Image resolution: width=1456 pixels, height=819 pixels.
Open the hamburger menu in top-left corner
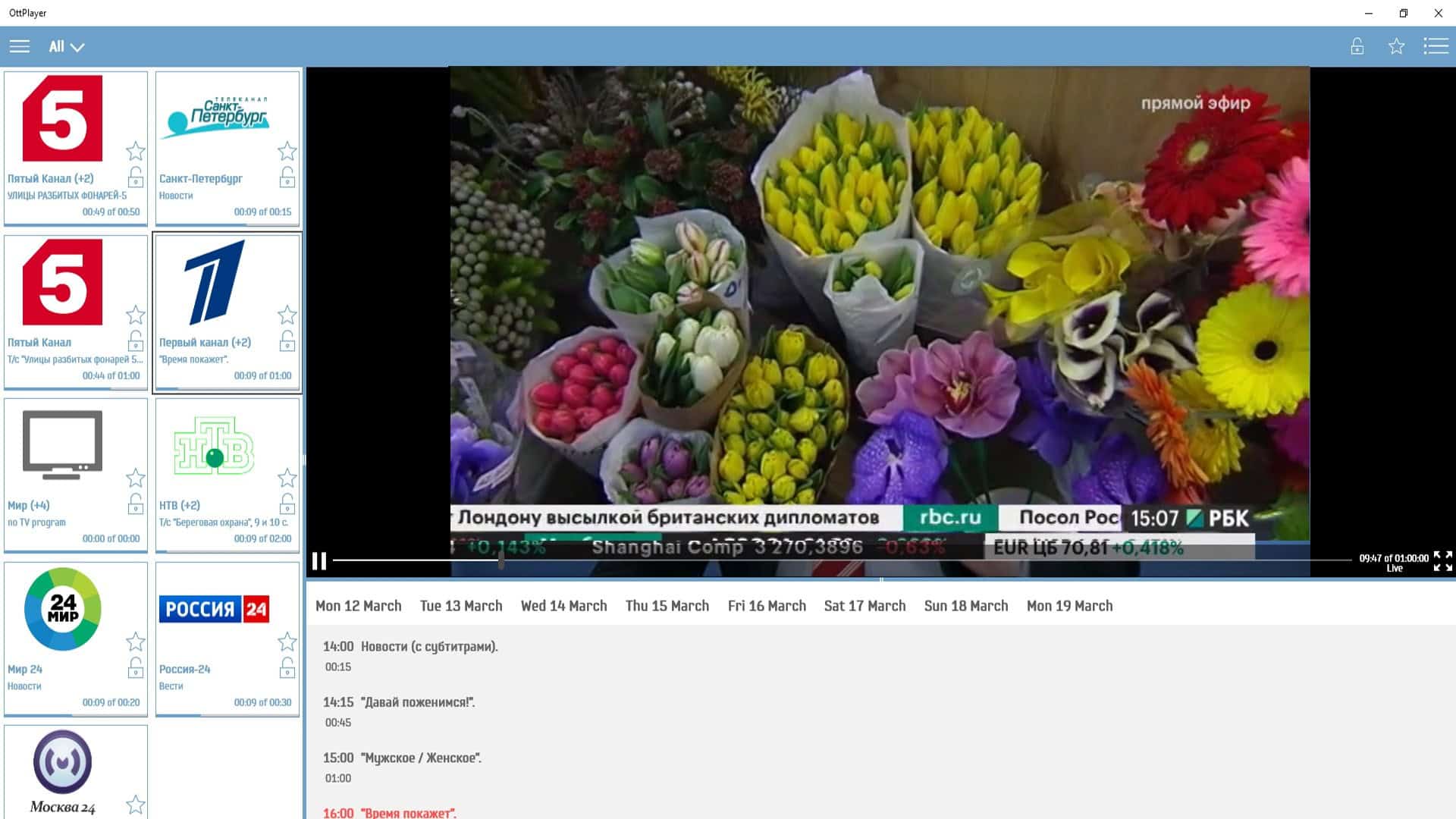click(x=19, y=46)
